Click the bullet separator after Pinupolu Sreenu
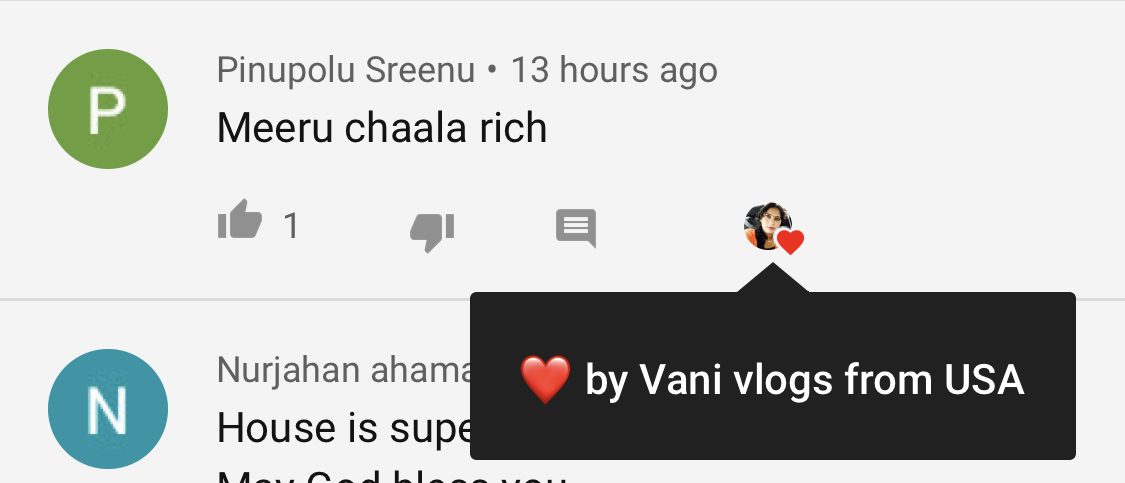Viewport: 1125px width, 483px height. (x=492, y=70)
